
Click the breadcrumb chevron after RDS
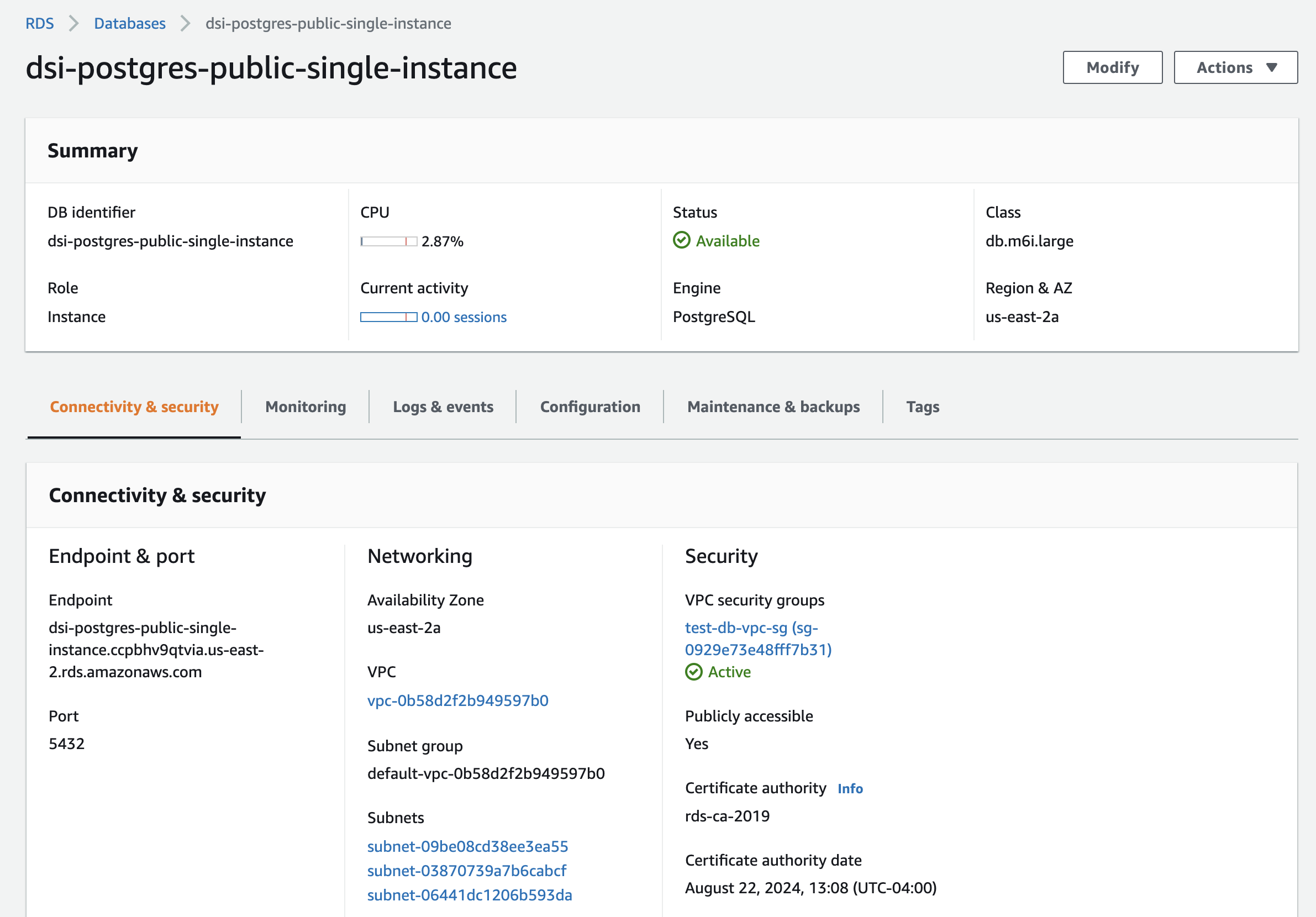[74, 24]
